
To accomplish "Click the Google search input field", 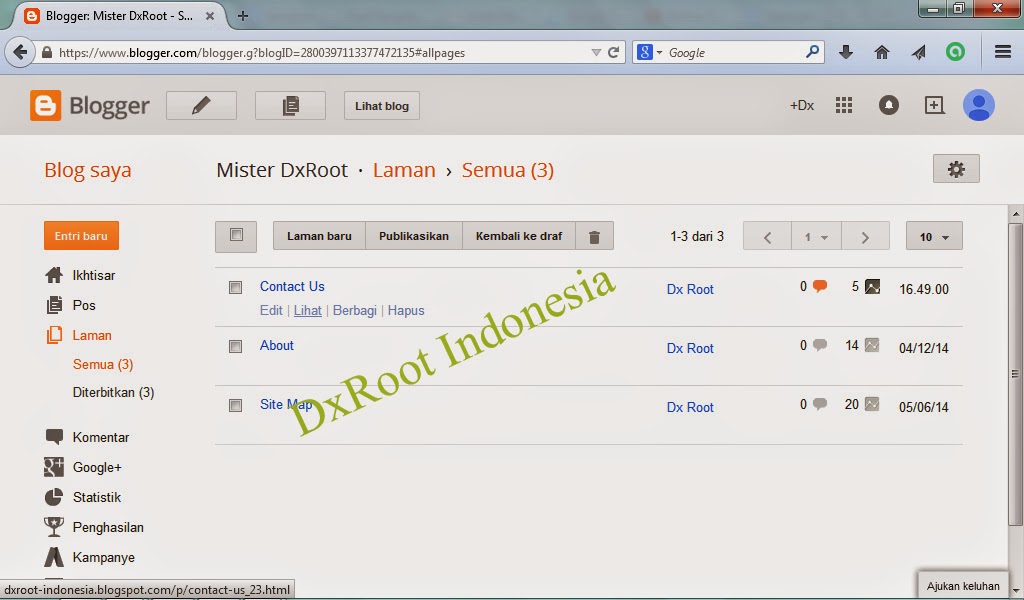I will coord(734,52).
